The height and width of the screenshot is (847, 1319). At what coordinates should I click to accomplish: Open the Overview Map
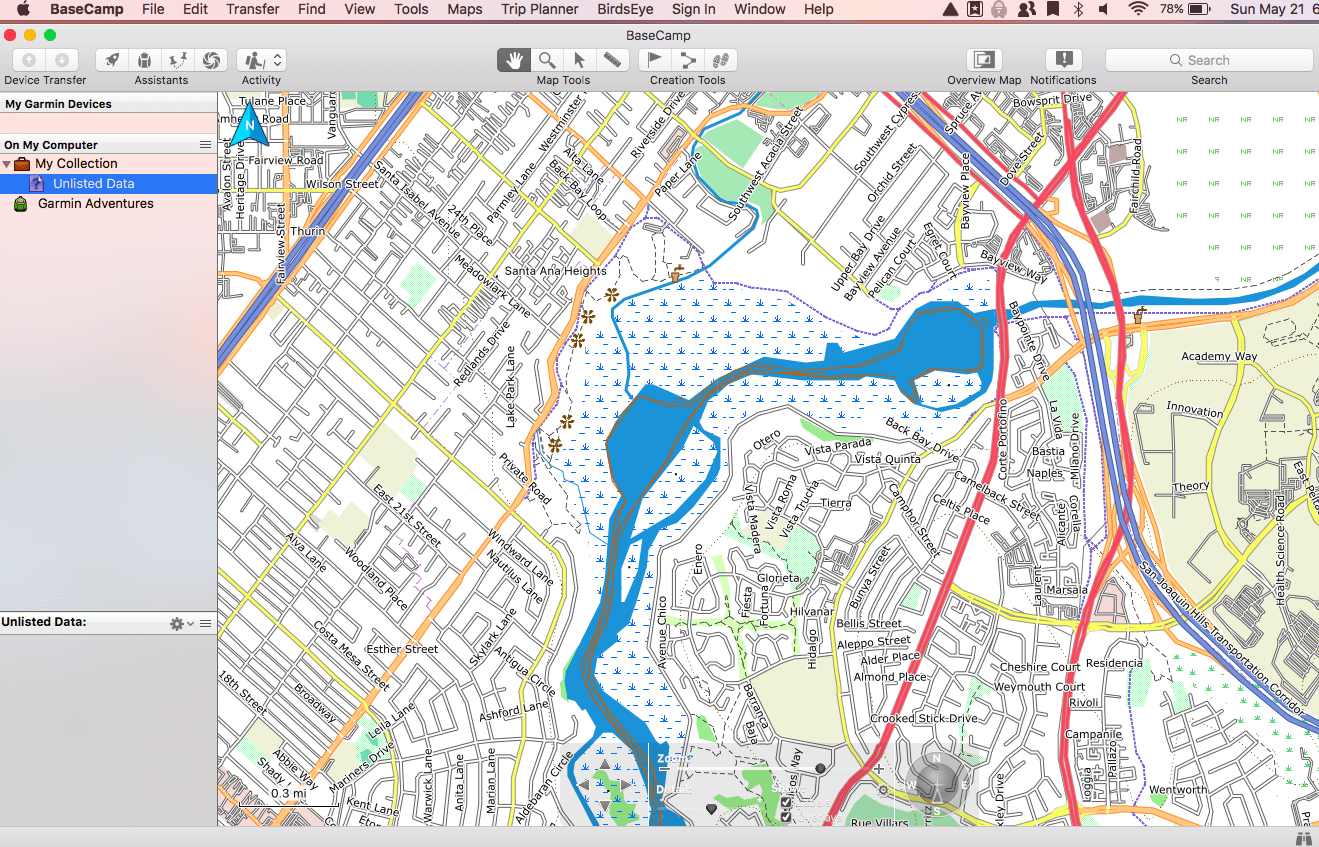click(983, 60)
